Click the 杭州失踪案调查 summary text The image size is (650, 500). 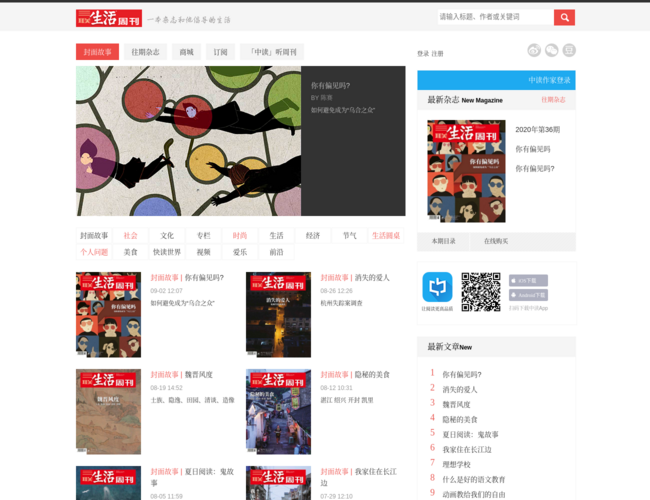click(x=342, y=303)
